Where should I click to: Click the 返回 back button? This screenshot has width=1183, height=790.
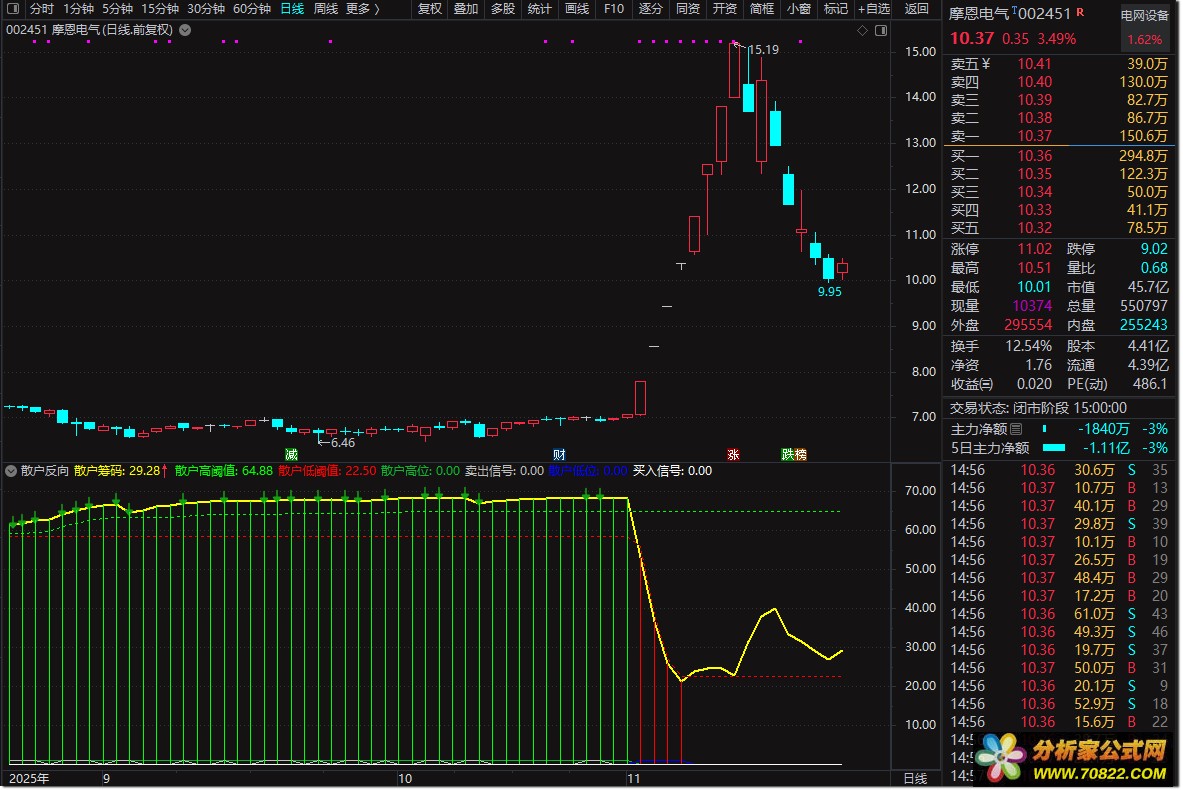click(917, 8)
